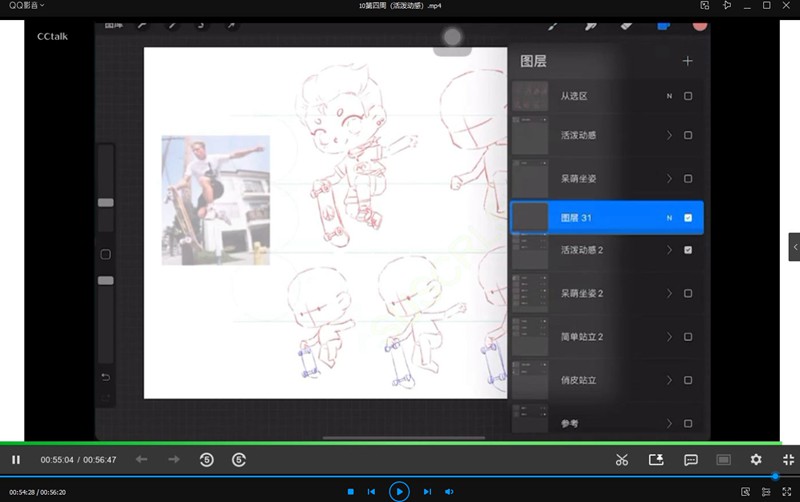Rewind 5 seconds with circular arrow icon

click(x=206, y=460)
